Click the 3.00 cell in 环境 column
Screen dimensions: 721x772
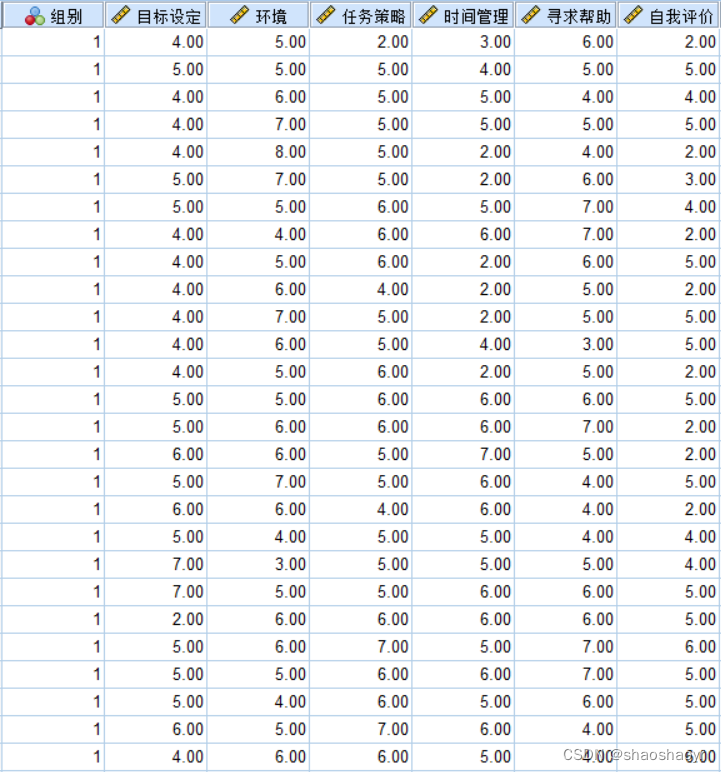[x=258, y=564]
